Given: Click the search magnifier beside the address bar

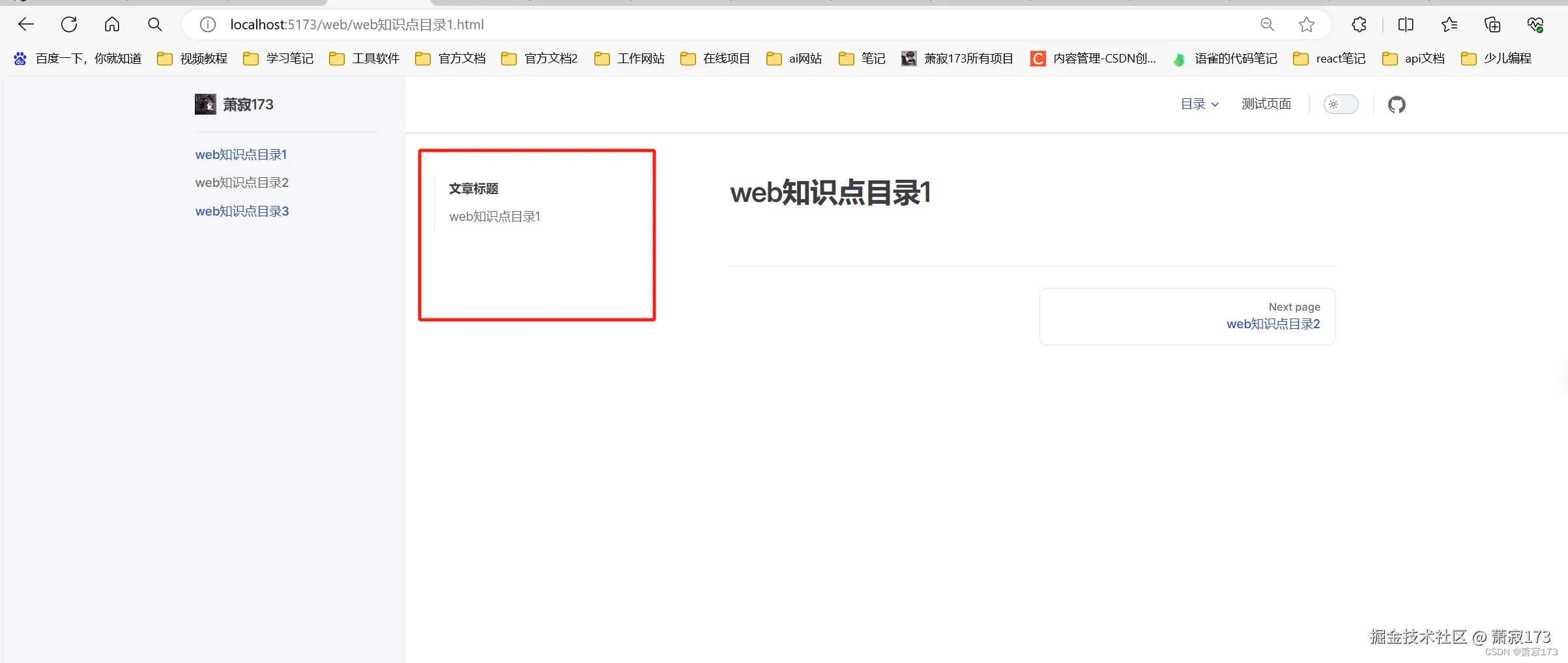Looking at the screenshot, I should [x=155, y=25].
